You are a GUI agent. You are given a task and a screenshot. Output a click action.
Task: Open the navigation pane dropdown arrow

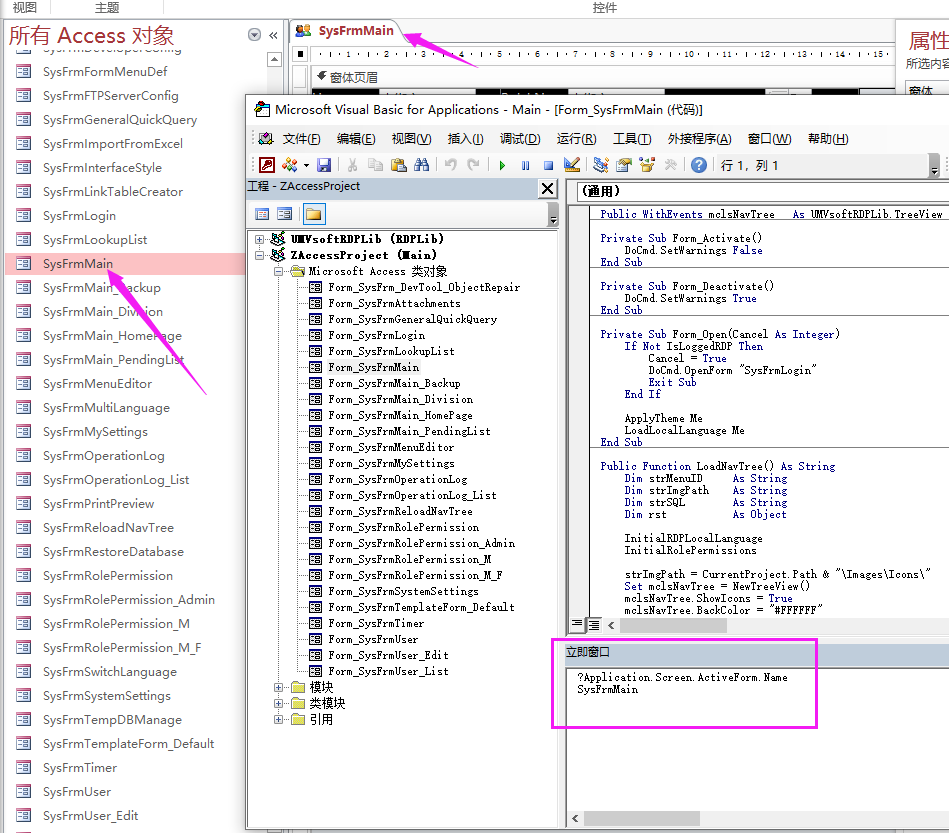pyautogui.click(x=254, y=35)
